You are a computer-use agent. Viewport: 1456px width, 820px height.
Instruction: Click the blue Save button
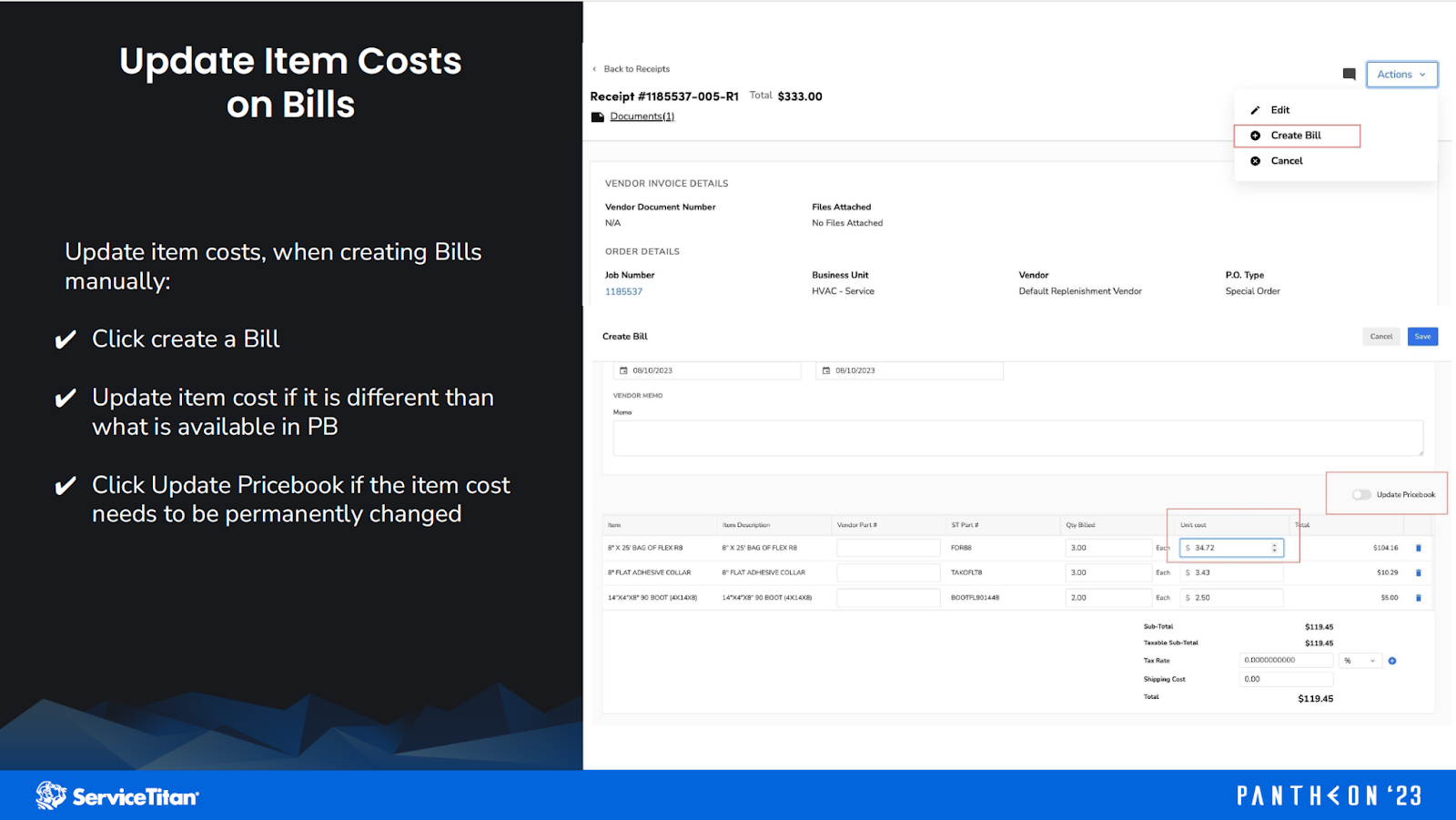coord(1421,336)
